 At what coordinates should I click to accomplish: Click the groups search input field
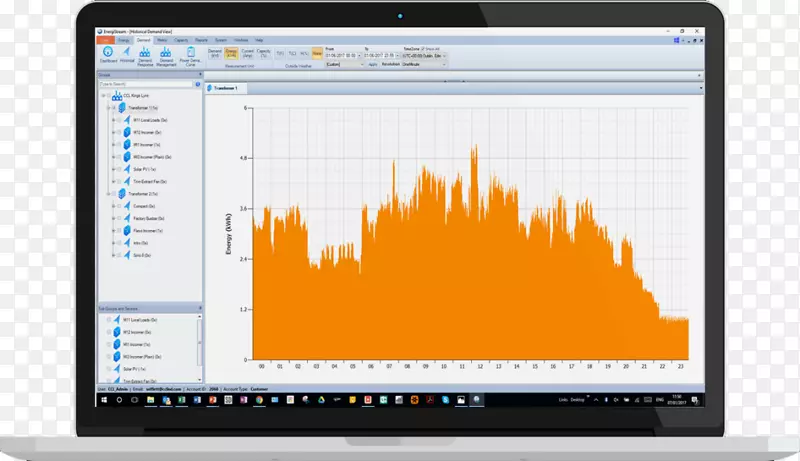pos(148,84)
